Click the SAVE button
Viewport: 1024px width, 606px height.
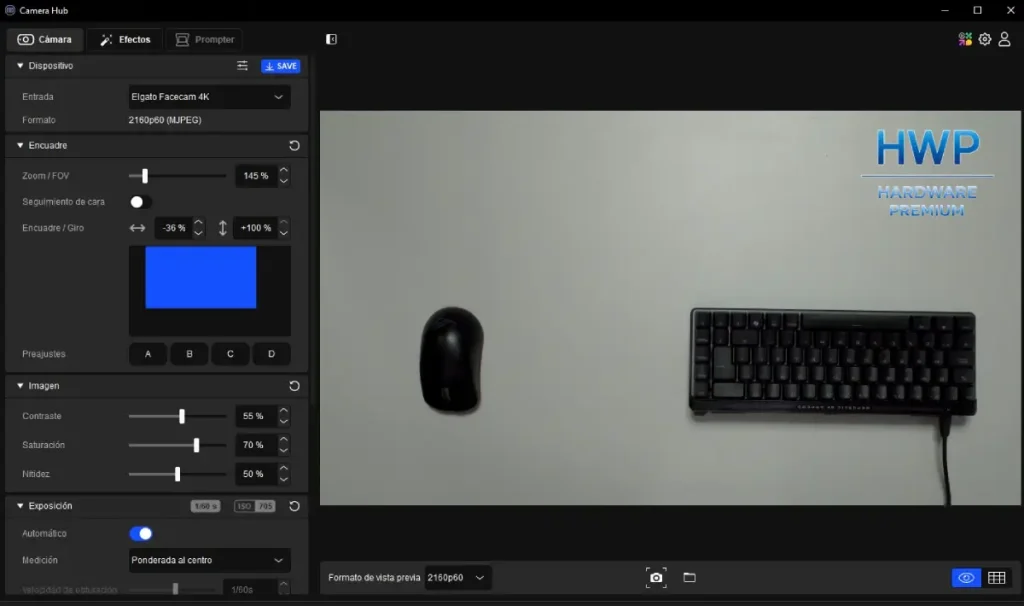pos(280,66)
